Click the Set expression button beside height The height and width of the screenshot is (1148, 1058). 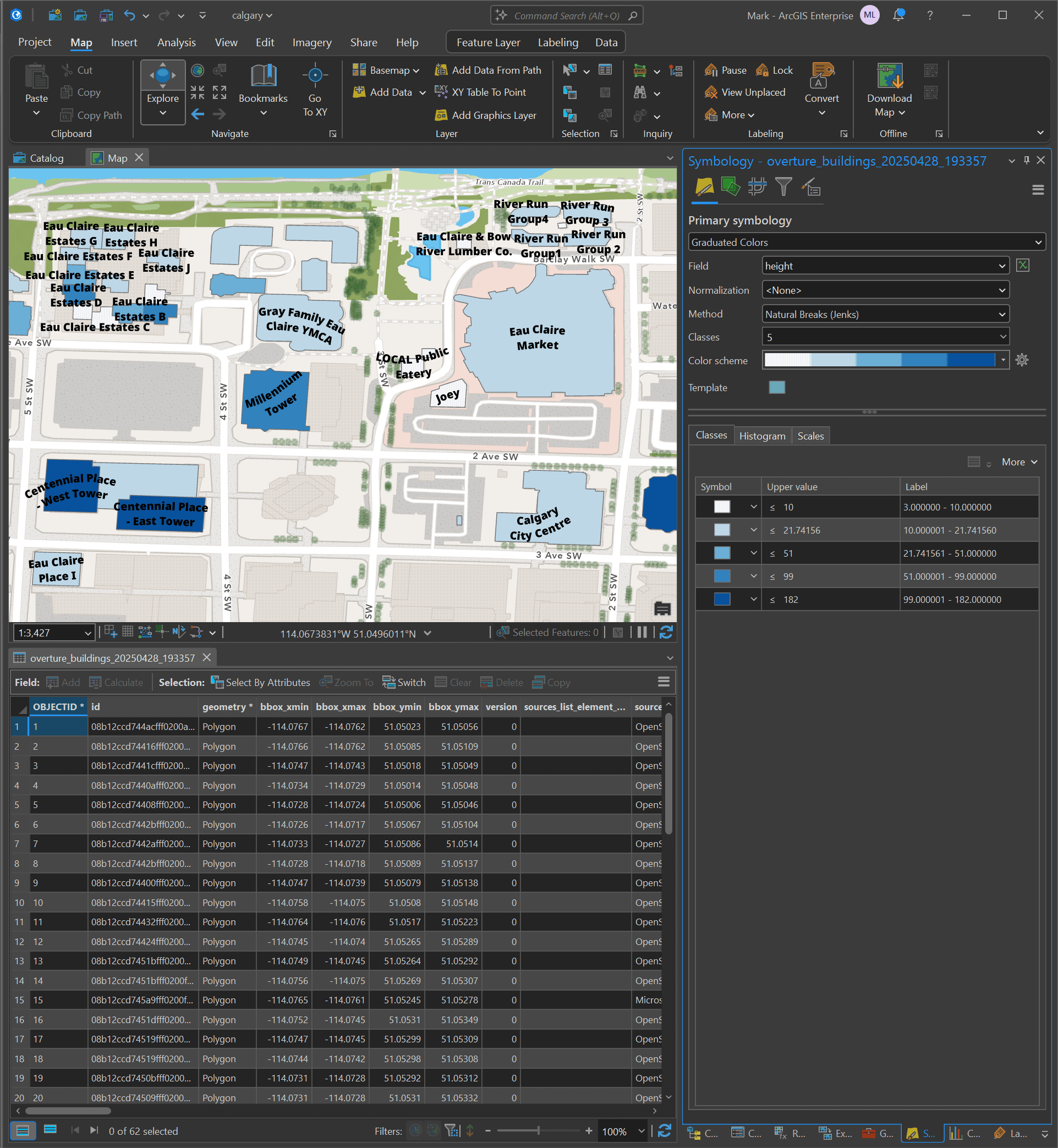tap(1022, 266)
